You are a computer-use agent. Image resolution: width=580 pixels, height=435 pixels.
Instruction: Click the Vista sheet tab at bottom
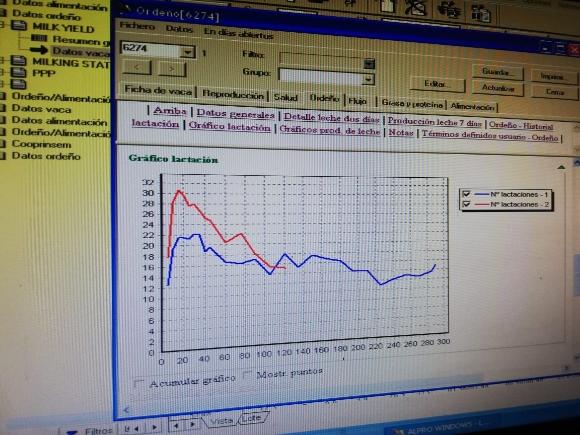[221, 421]
